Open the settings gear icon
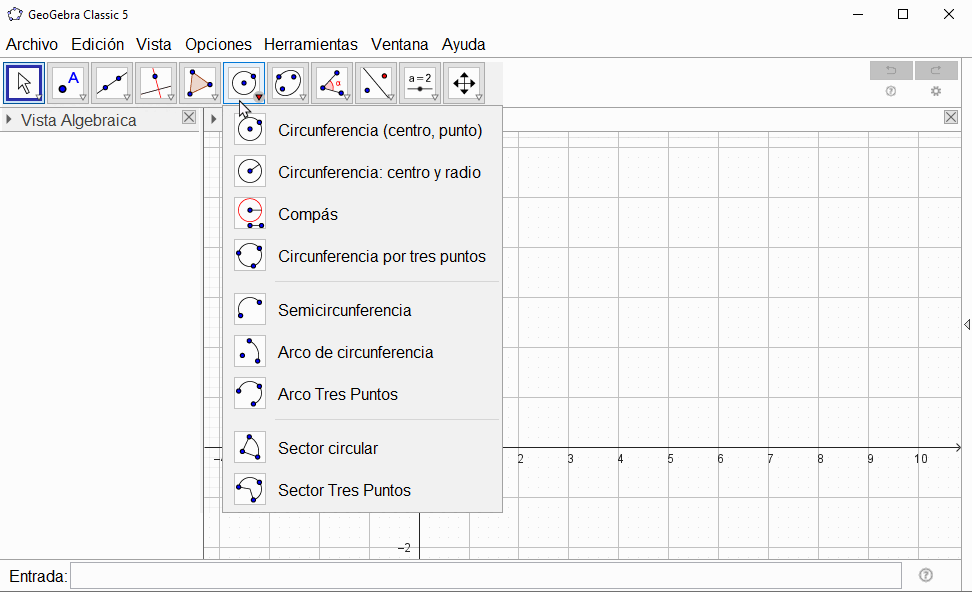The width and height of the screenshot is (972, 592). (936, 91)
